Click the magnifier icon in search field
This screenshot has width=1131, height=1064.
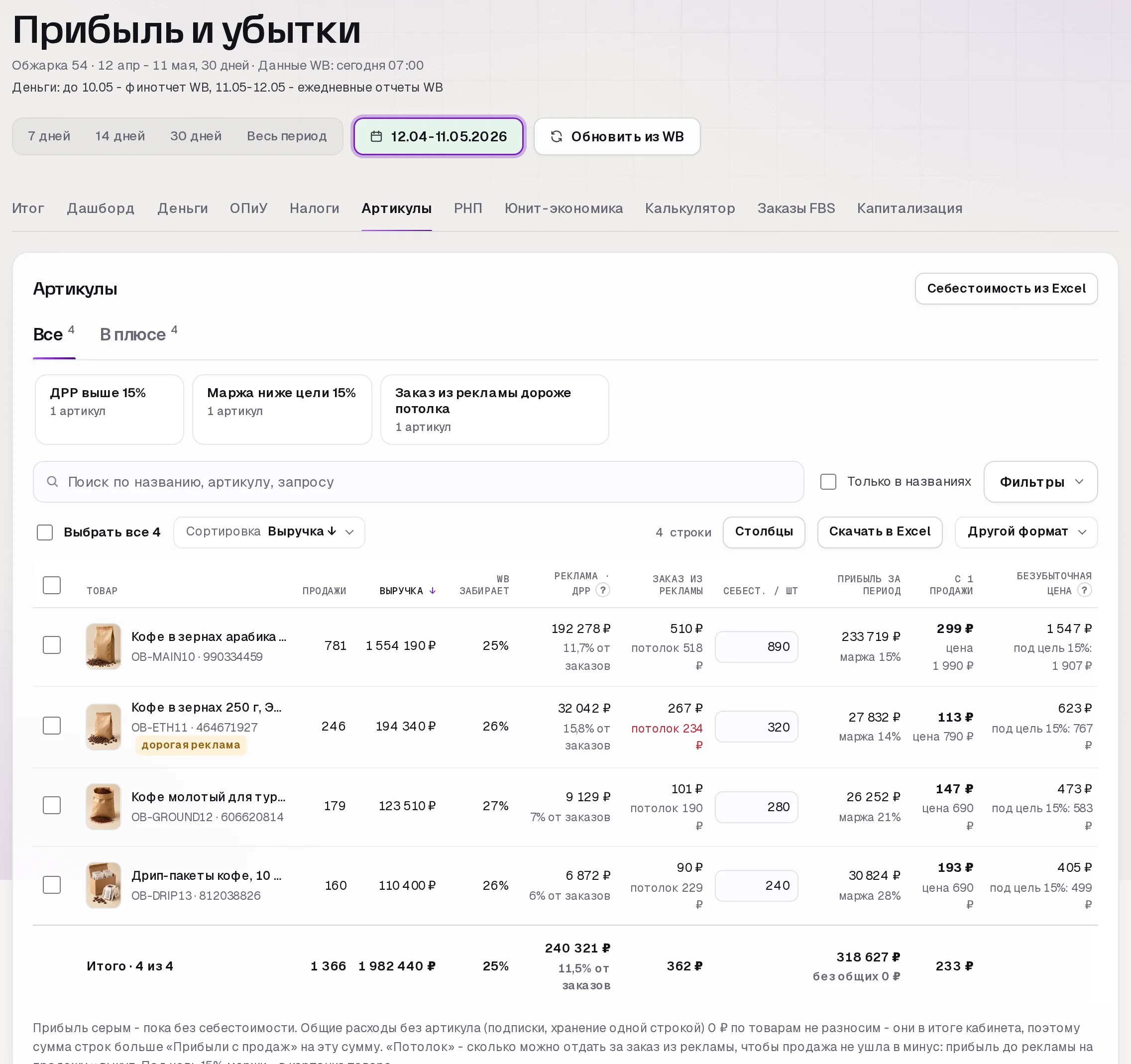pyautogui.click(x=52, y=482)
